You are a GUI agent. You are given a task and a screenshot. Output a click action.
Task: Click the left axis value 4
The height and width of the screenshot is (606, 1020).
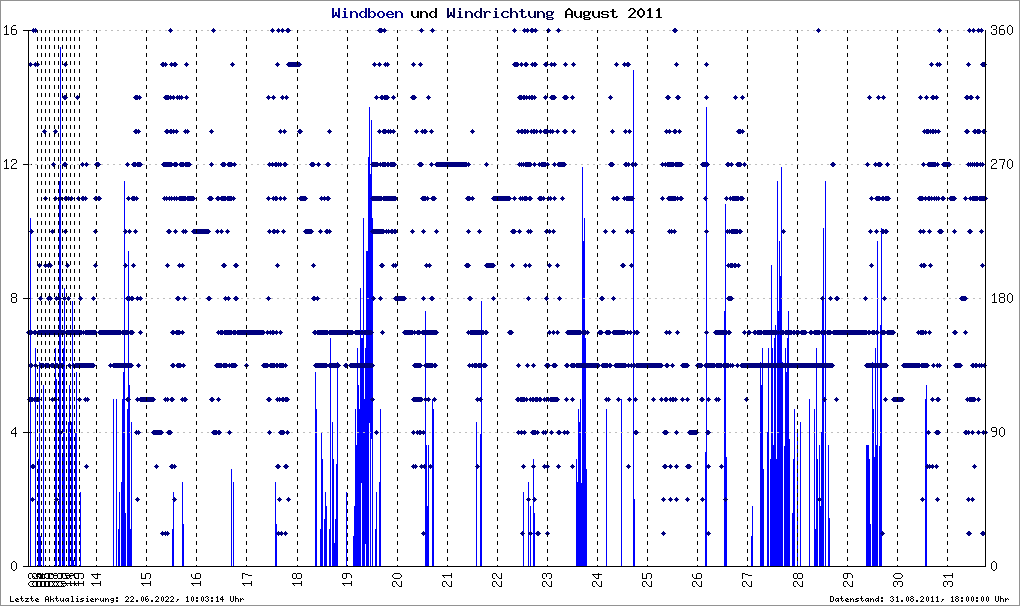(14, 432)
